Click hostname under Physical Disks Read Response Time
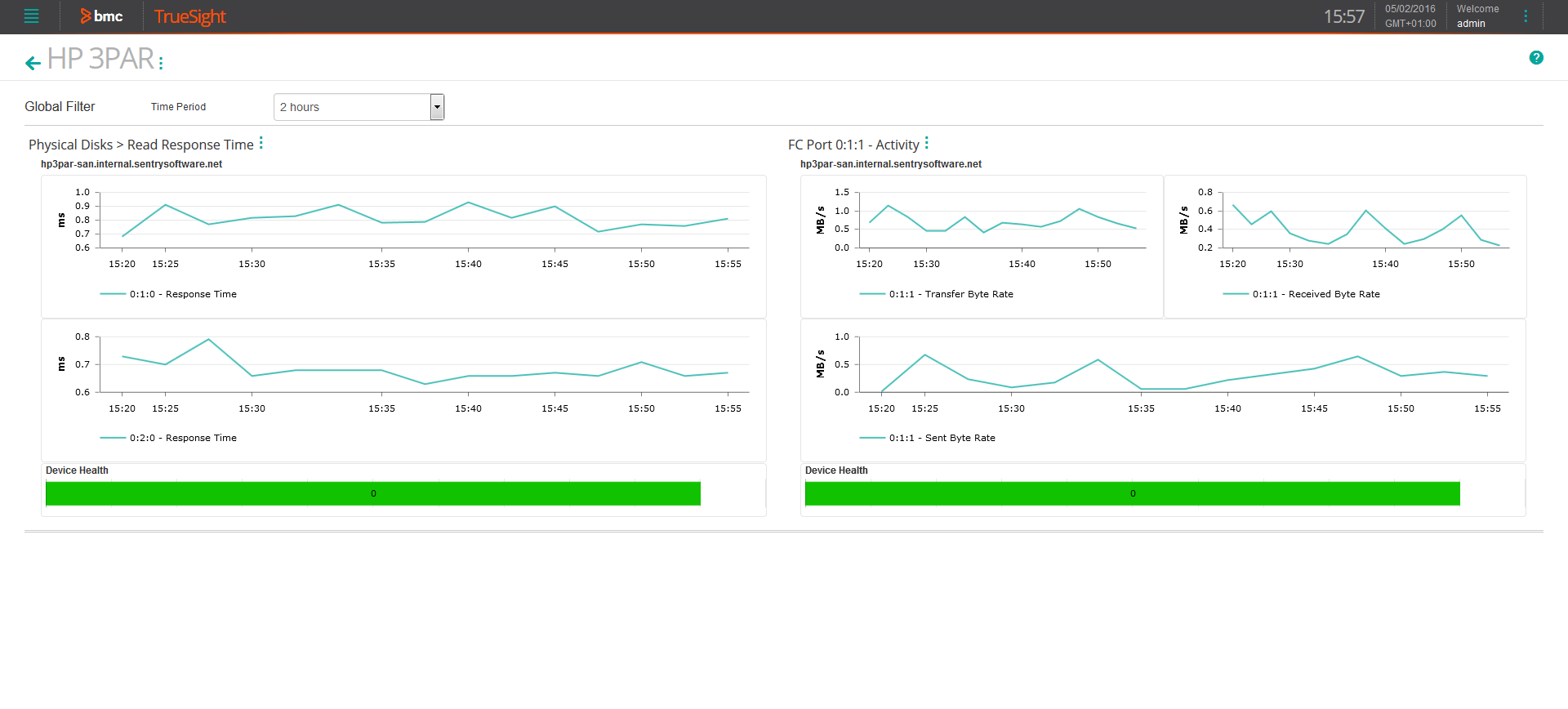This screenshot has width=1568, height=709. click(131, 164)
